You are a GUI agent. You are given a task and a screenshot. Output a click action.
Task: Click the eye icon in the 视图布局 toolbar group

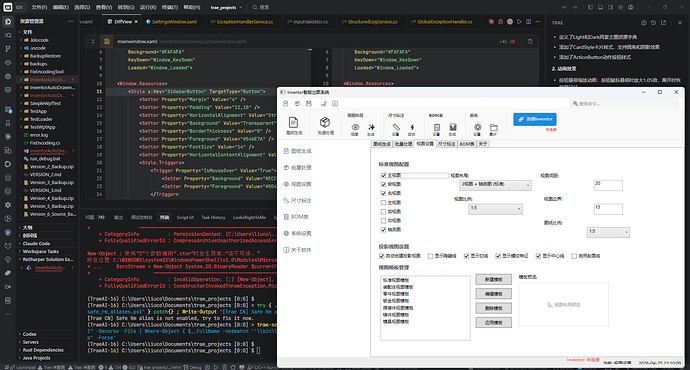click(355, 127)
